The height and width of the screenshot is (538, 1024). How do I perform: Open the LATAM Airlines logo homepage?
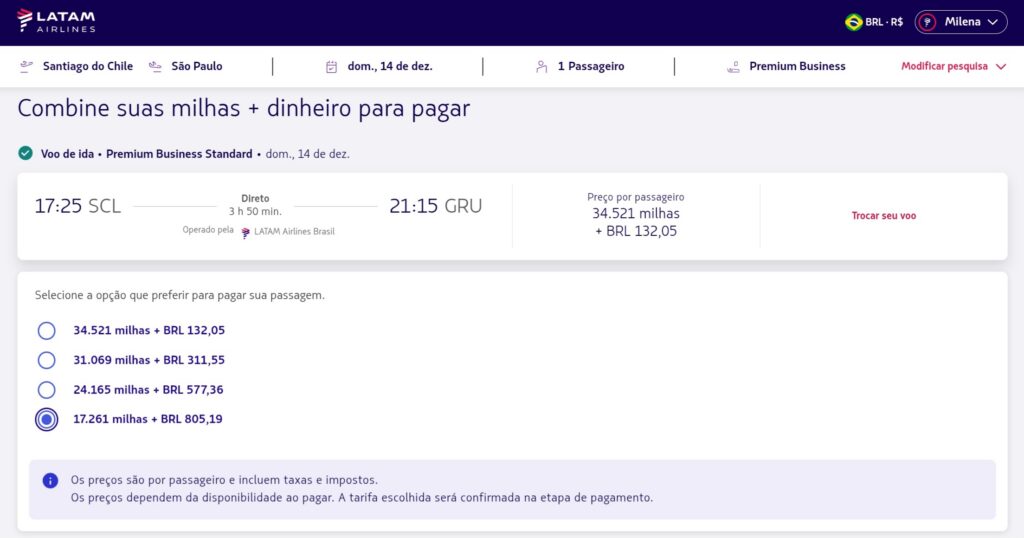[56, 21]
